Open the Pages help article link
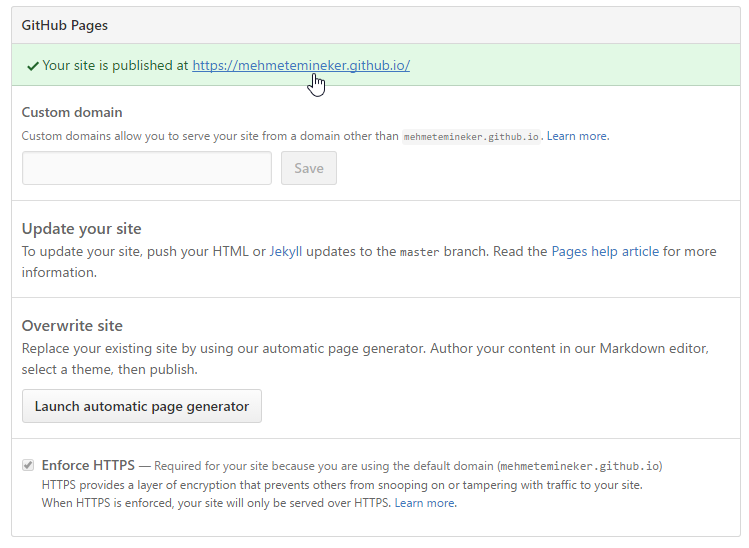This screenshot has height=548, width=749. (x=605, y=251)
